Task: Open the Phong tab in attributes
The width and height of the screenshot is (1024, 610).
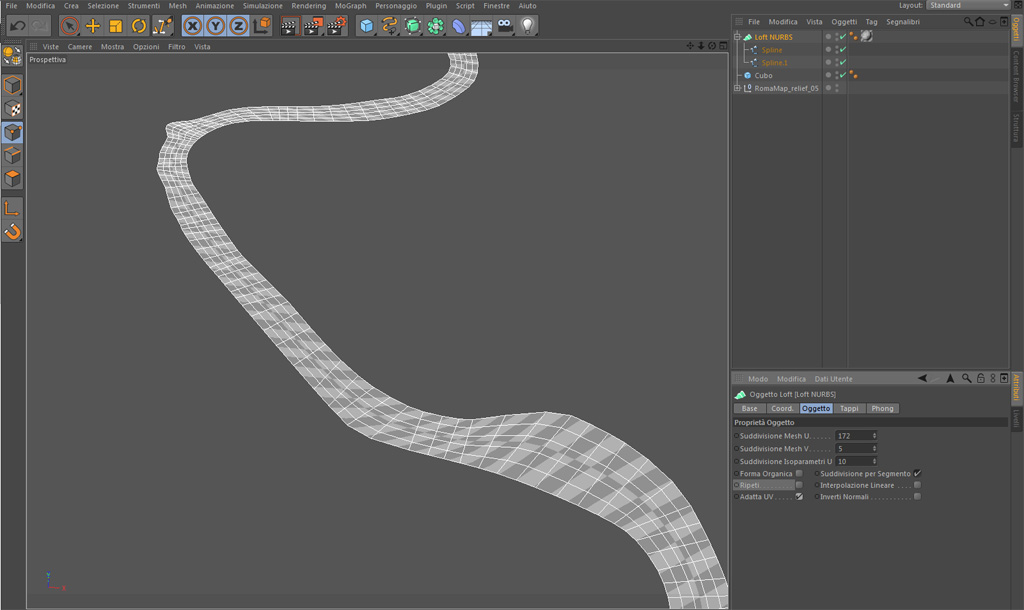Action: tap(881, 408)
